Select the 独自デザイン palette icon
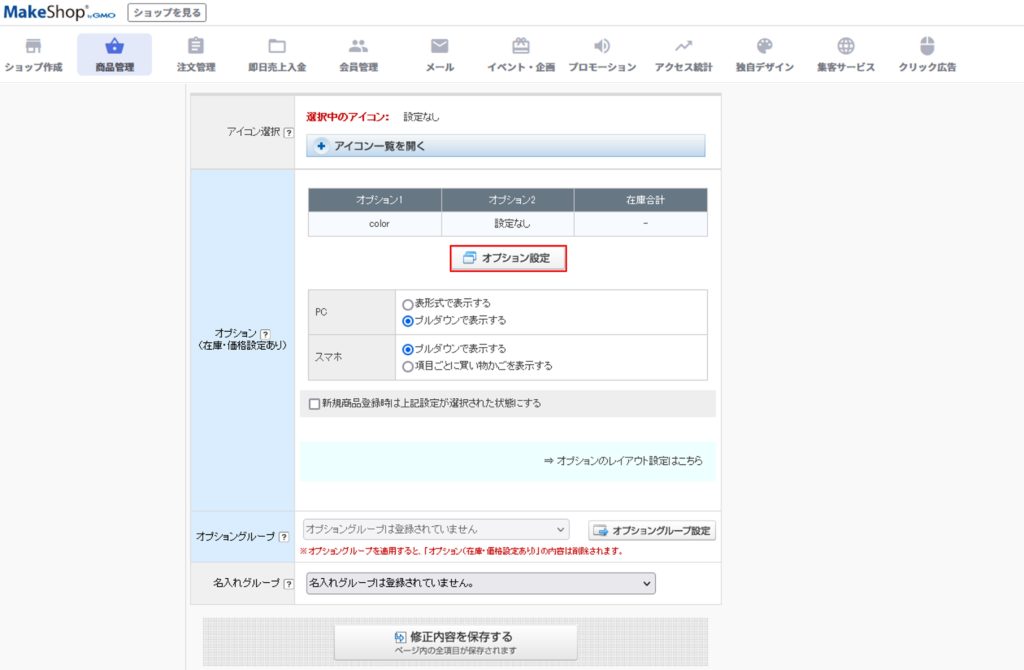 click(764, 46)
